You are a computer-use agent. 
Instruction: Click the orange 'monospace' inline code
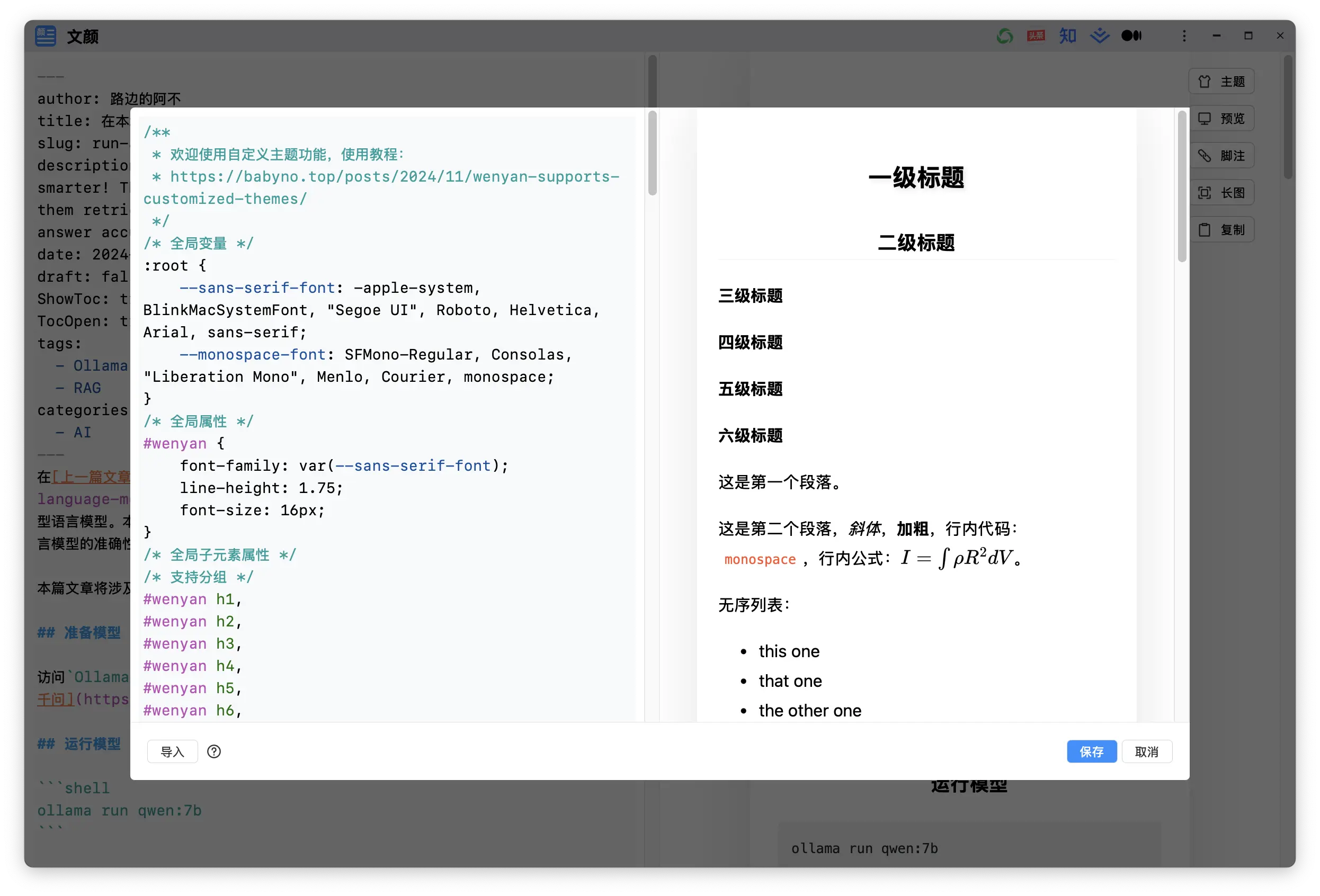[x=760, y=559]
